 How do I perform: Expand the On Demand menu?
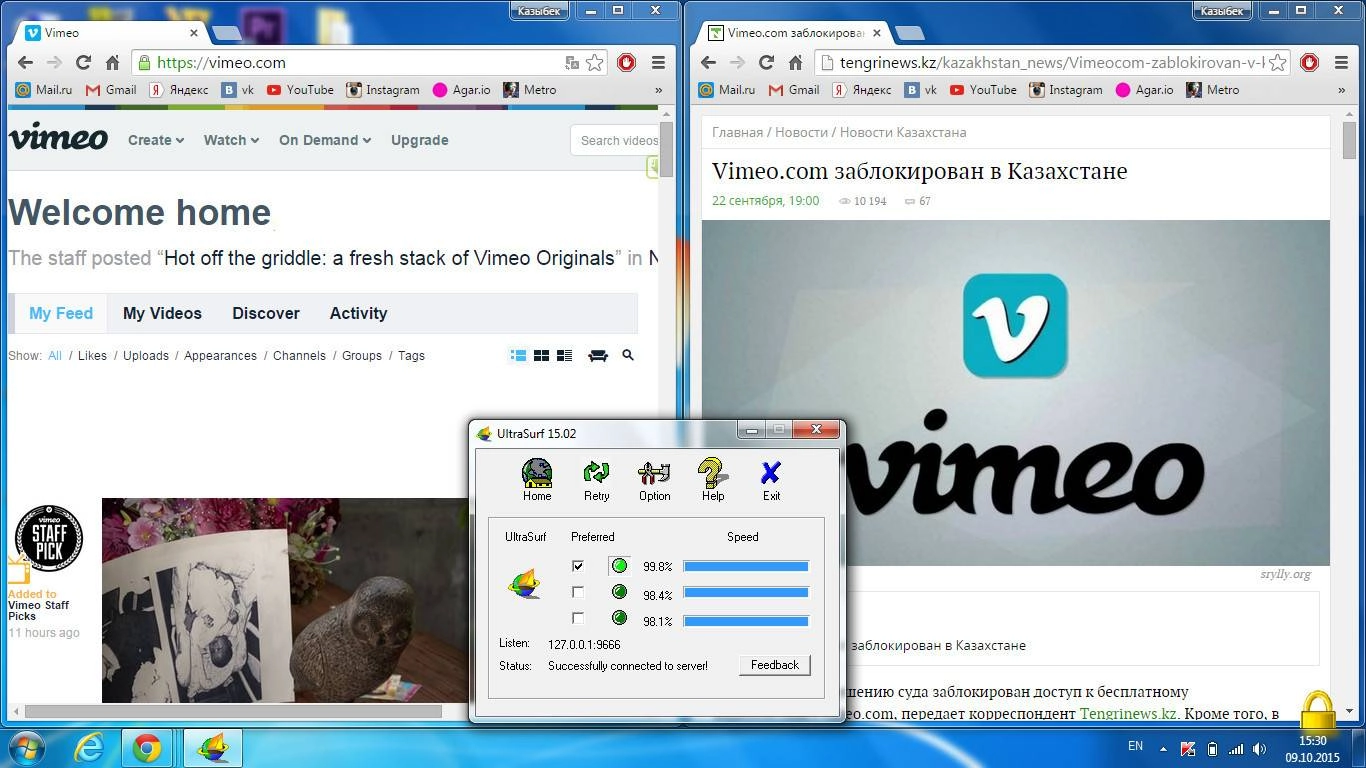coord(325,140)
